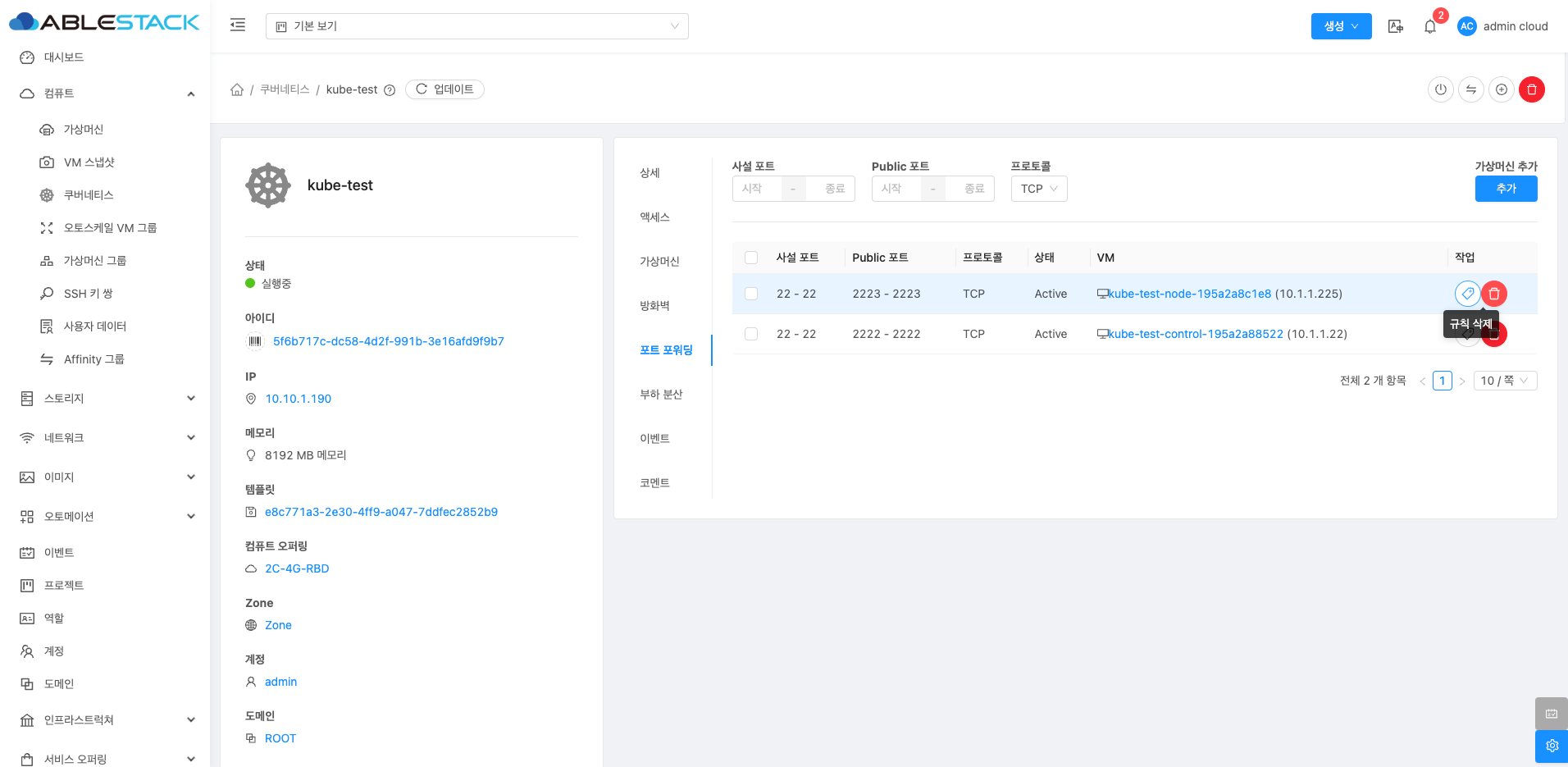Click the home breadcrumb icon
Viewport: 1568px width, 767px height.
coord(237,89)
